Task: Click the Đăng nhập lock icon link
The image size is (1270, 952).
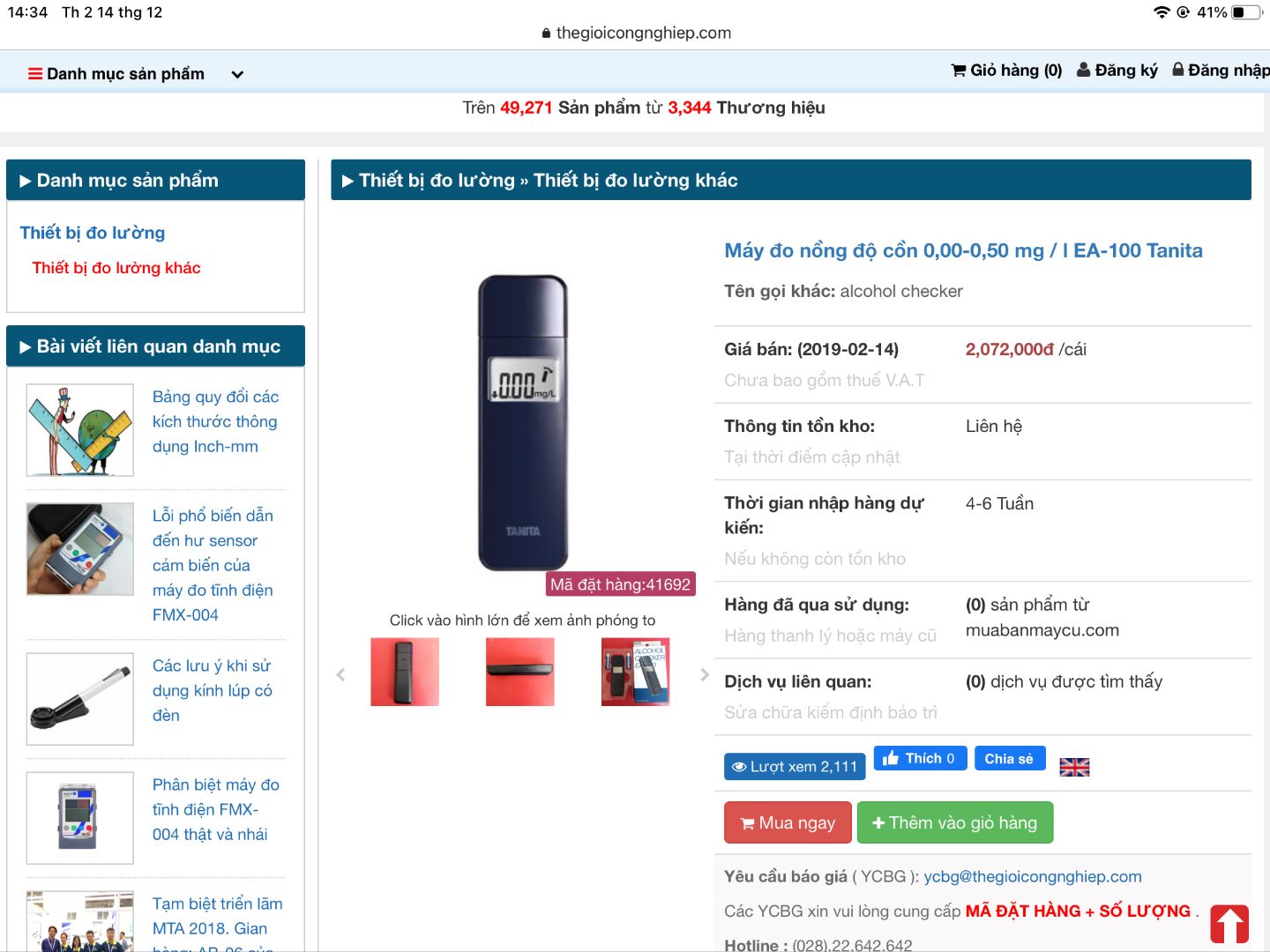Action: [1221, 71]
